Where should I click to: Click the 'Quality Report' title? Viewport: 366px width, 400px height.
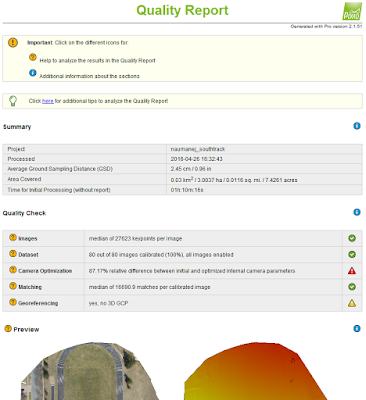[x=182, y=10]
